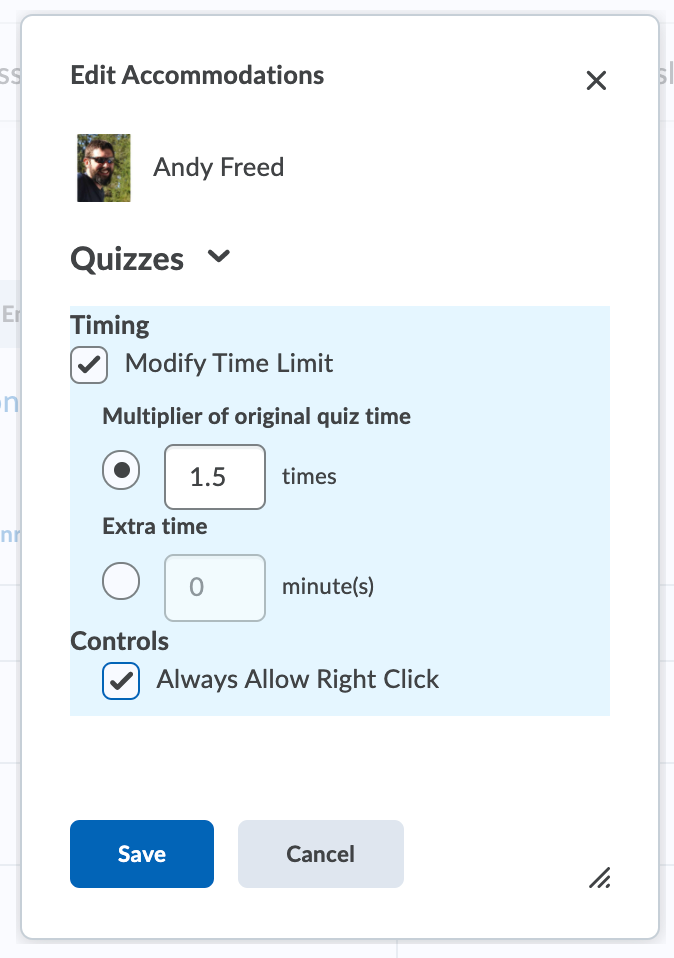Close the Edit Accommodations dialog
Viewport: 674px width, 958px height.
tap(597, 81)
